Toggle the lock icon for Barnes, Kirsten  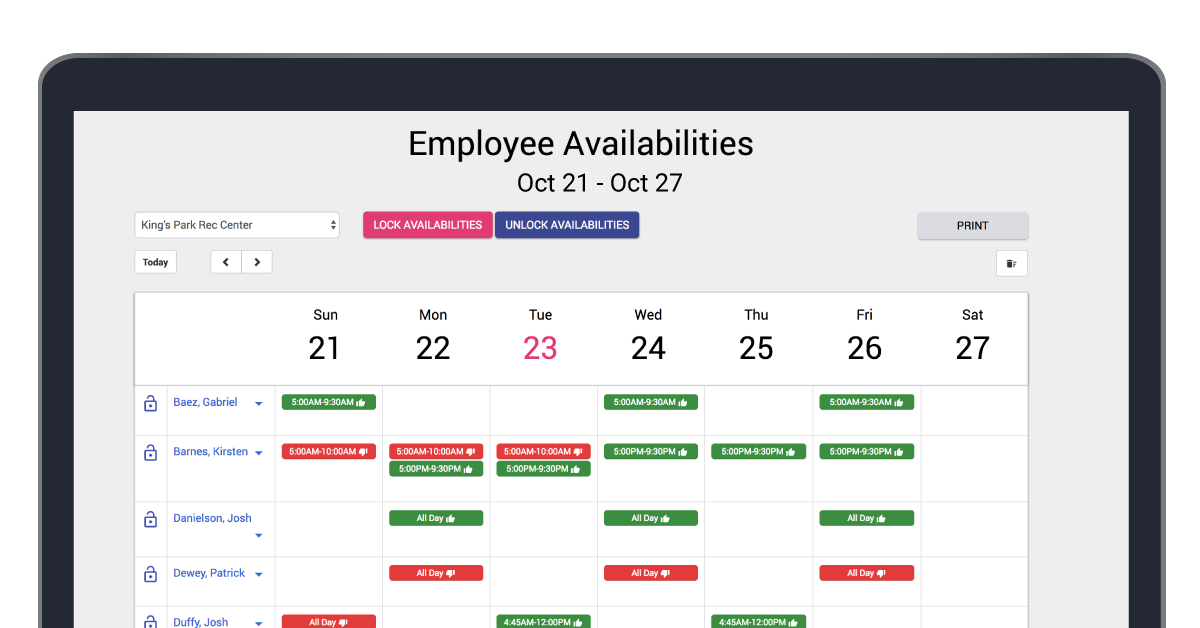(x=150, y=453)
